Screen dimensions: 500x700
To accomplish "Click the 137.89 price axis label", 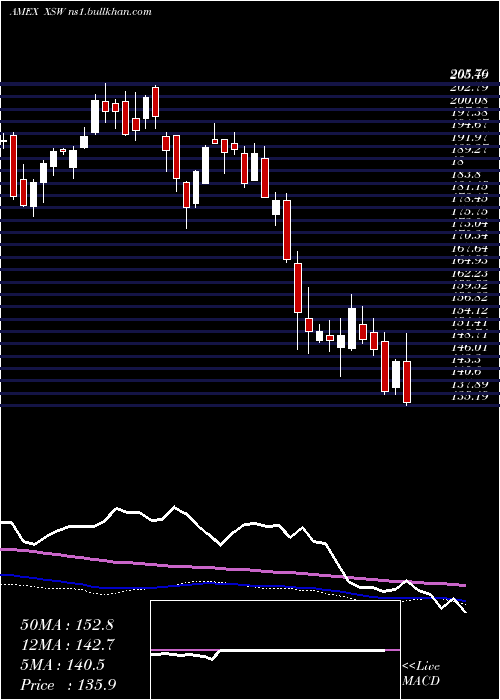I will 468,384.
